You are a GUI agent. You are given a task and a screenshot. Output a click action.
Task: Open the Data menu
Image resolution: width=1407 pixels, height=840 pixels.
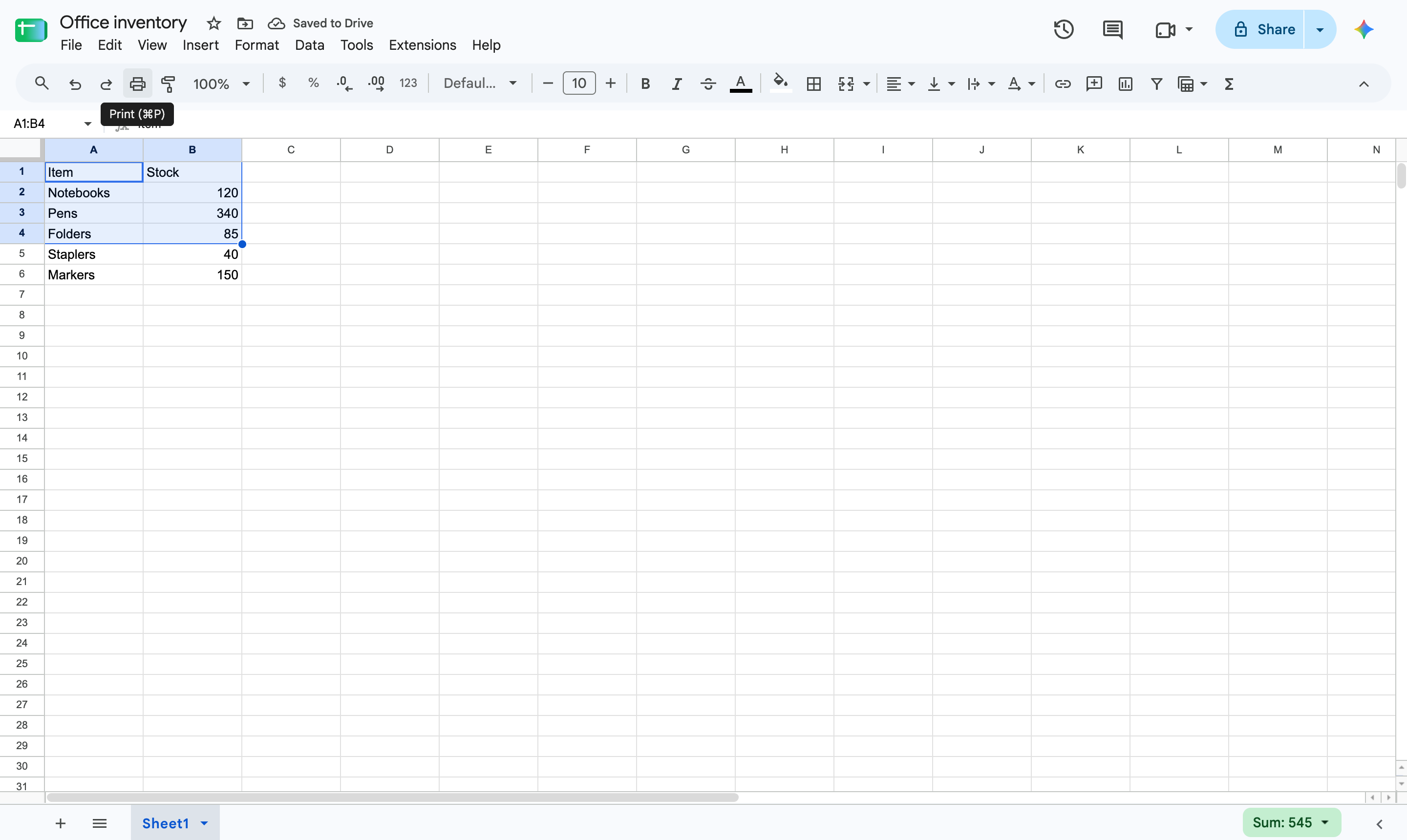point(309,45)
